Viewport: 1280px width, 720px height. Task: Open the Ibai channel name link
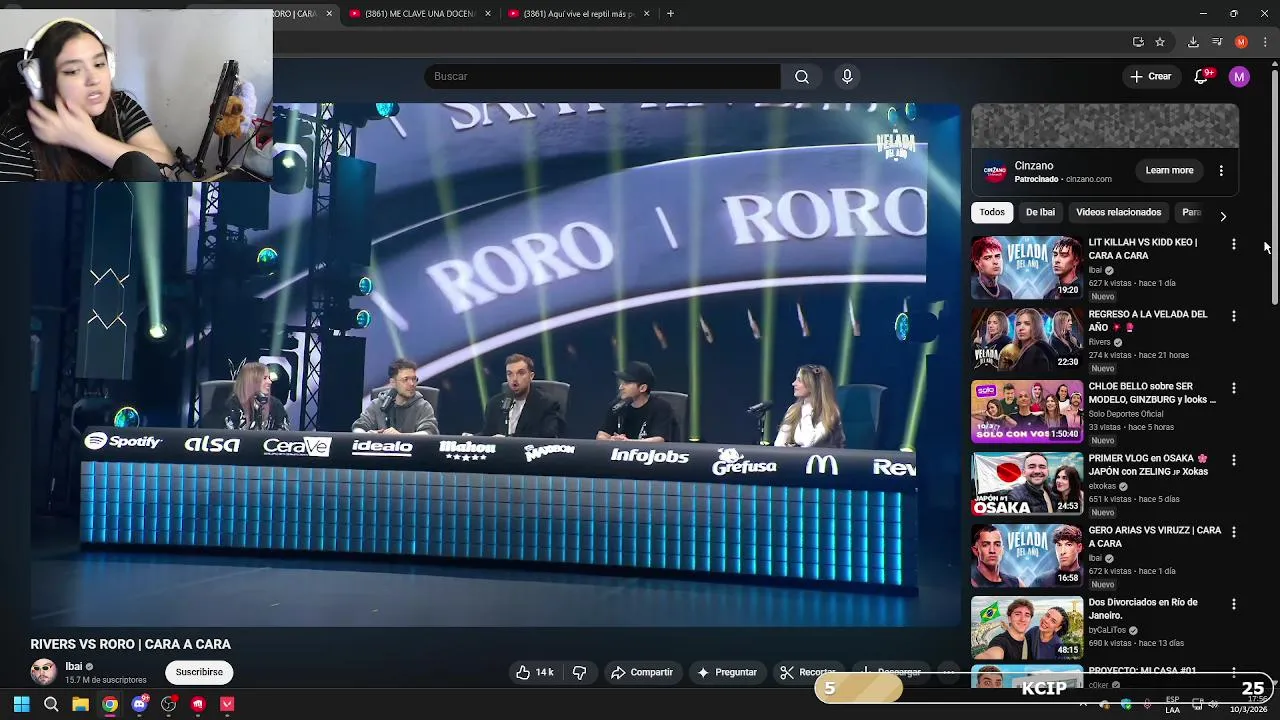point(74,666)
